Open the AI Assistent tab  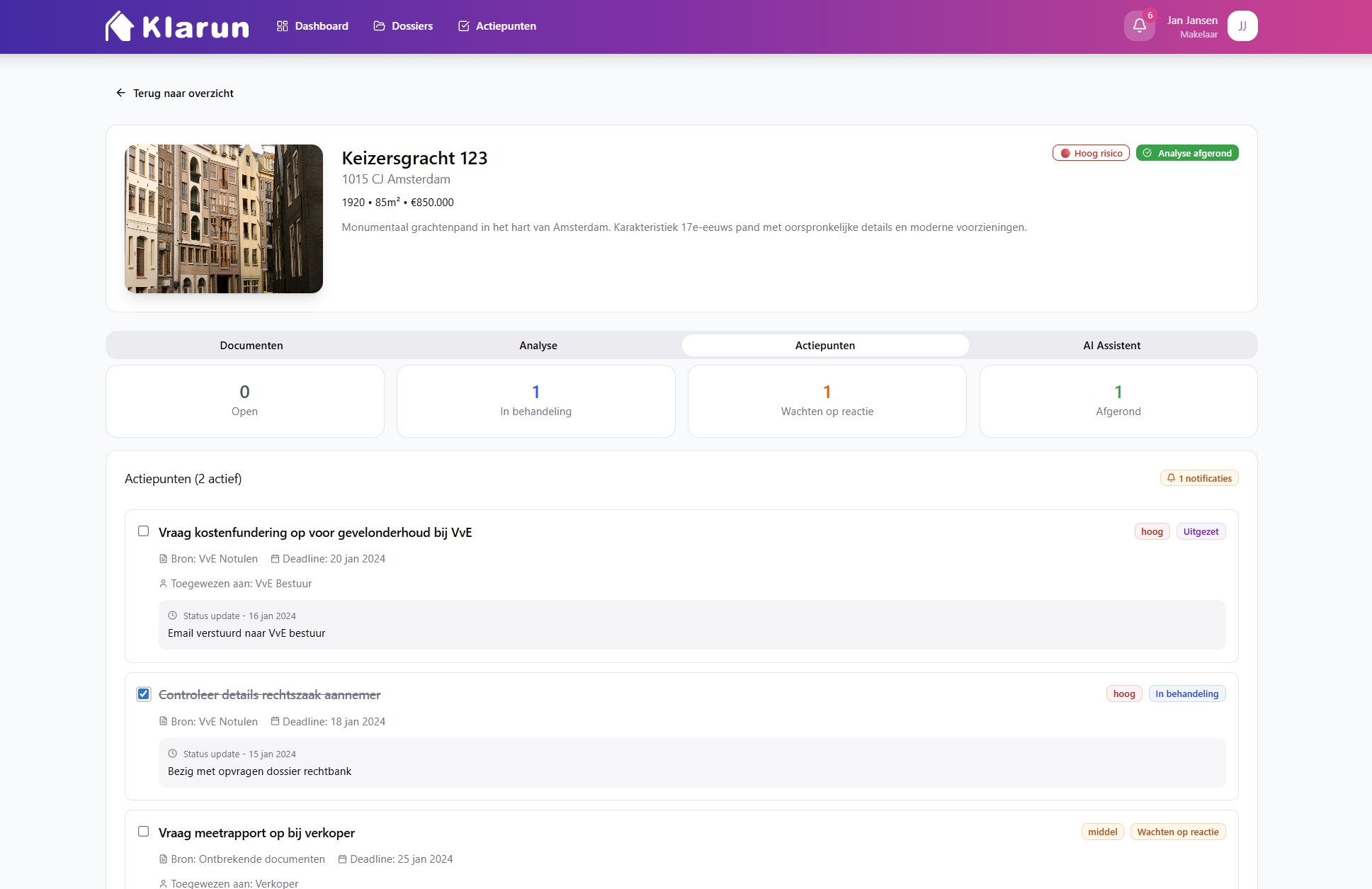click(1111, 346)
